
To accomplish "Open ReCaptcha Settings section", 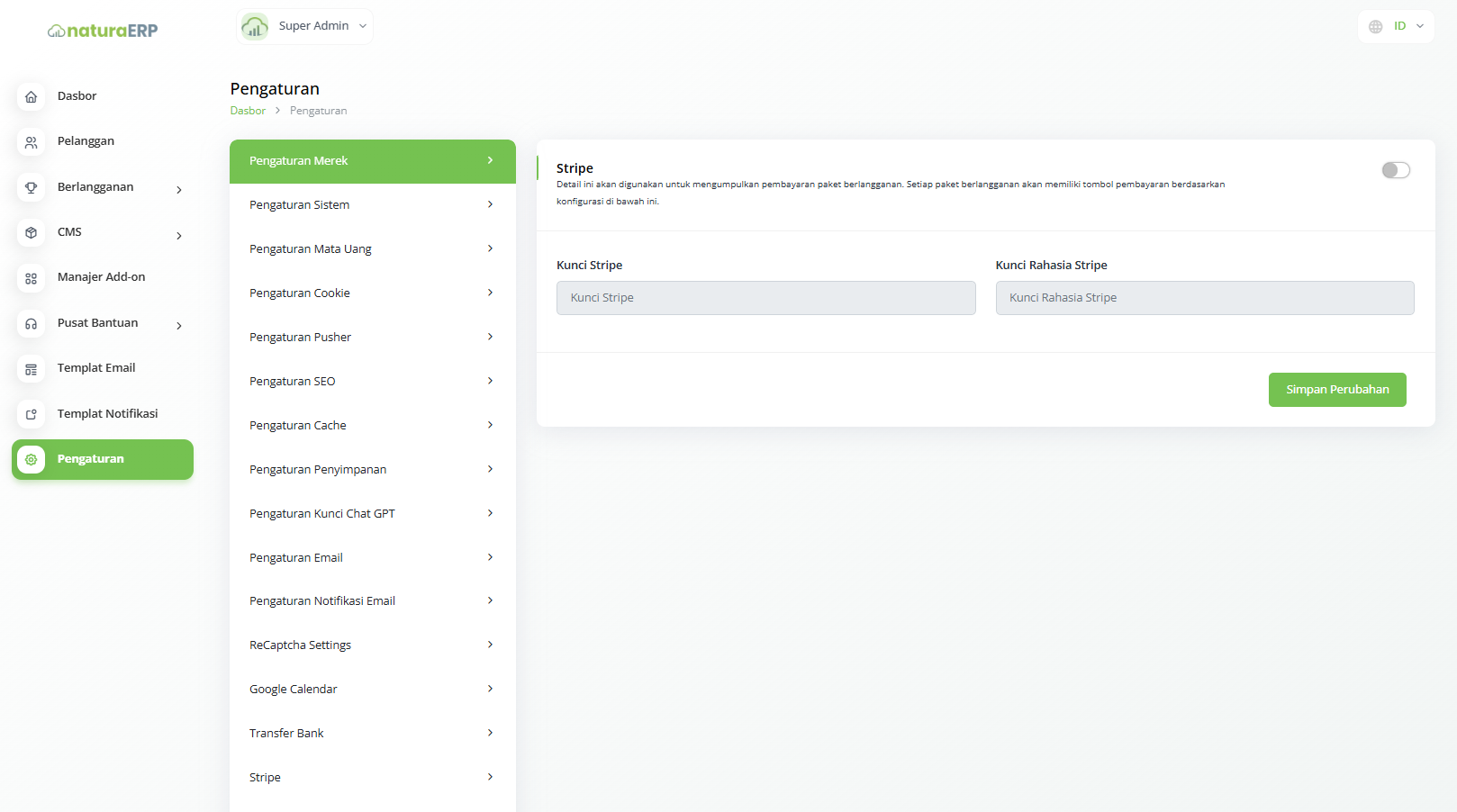I will point(373,645).
